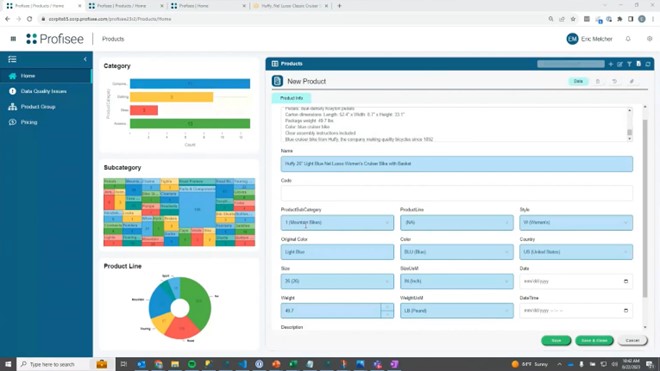Image resolution: width=660 pixels, height=371 pixels.
Task: Click the undo icon on the form toolbar
Action: pos(615,81)
